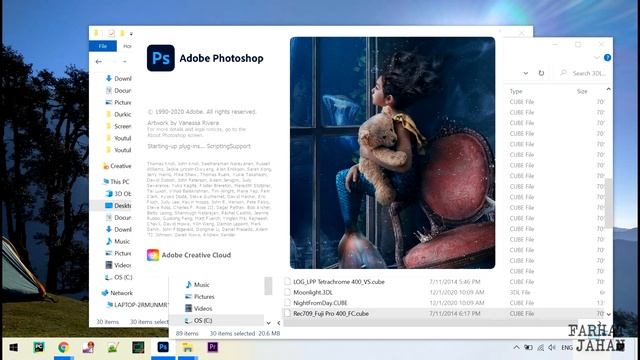The width and height of the screenshot is (640, 360).
Task: Open the recent locations dropdown near back arrow
Action: click(125, 62)
